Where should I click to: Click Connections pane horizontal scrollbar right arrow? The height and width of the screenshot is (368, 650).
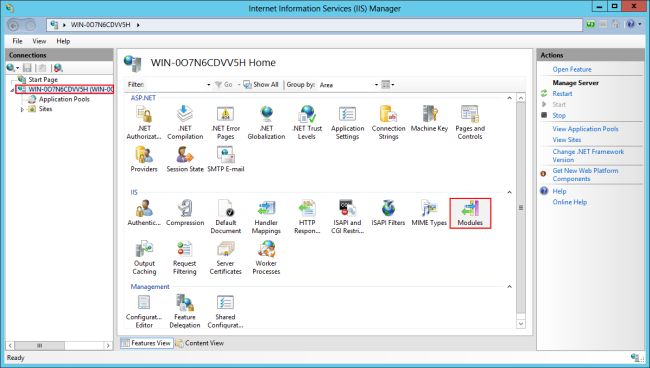click(108, 345)
